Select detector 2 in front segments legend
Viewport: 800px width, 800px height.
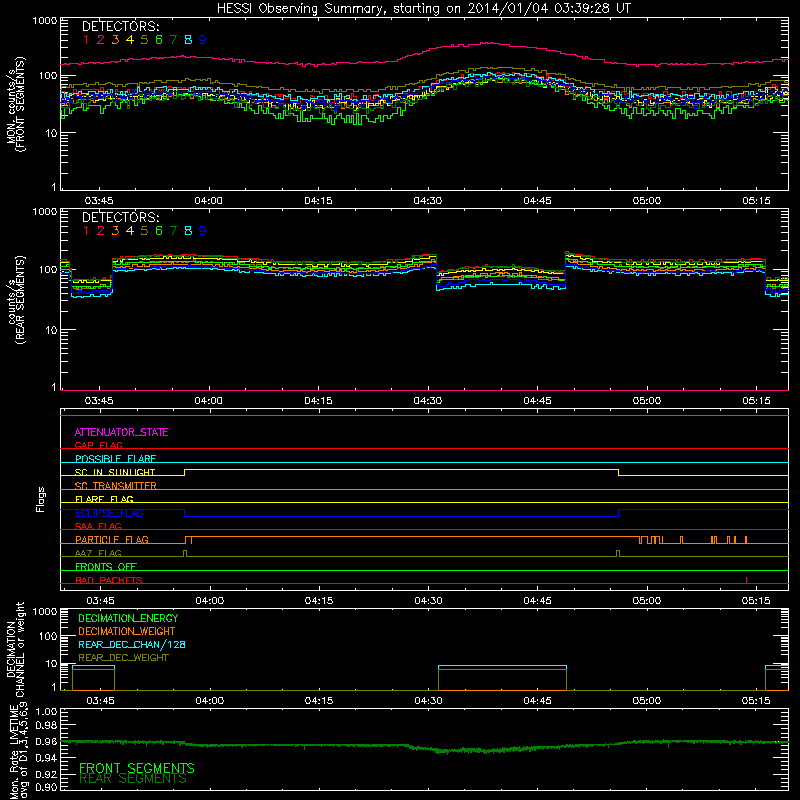coord(101,40)
